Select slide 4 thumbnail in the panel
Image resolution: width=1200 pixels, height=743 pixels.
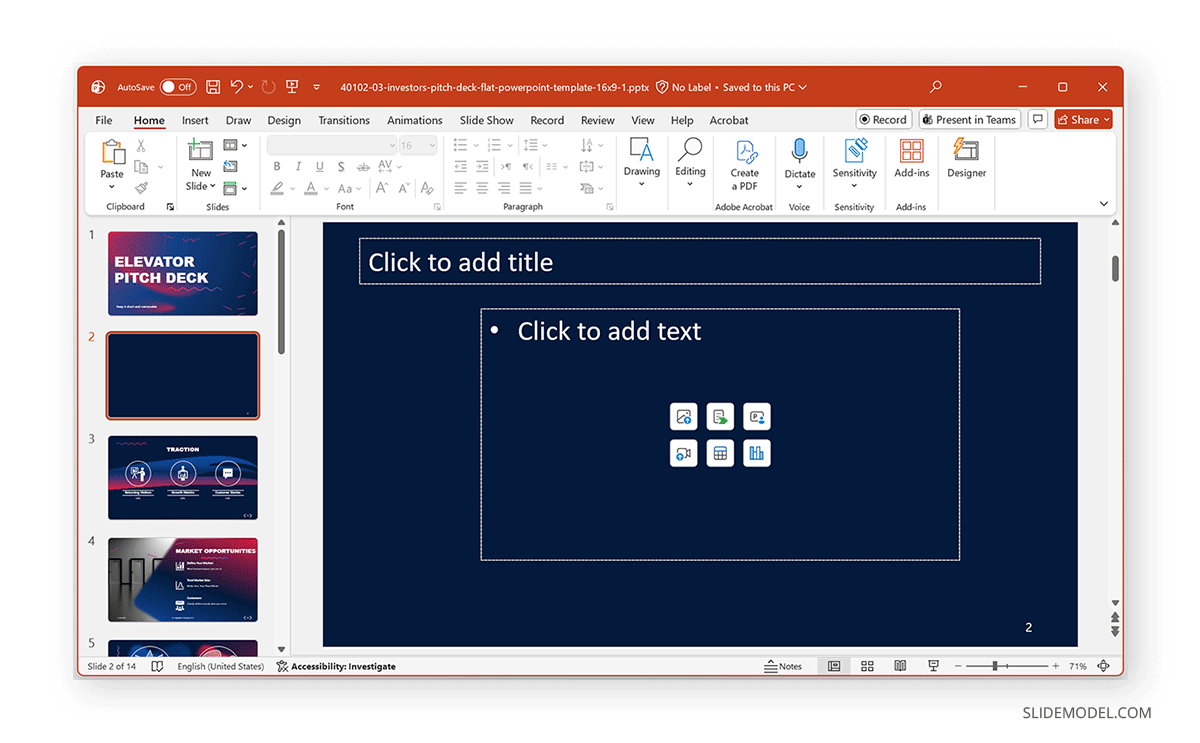(183, 579)
